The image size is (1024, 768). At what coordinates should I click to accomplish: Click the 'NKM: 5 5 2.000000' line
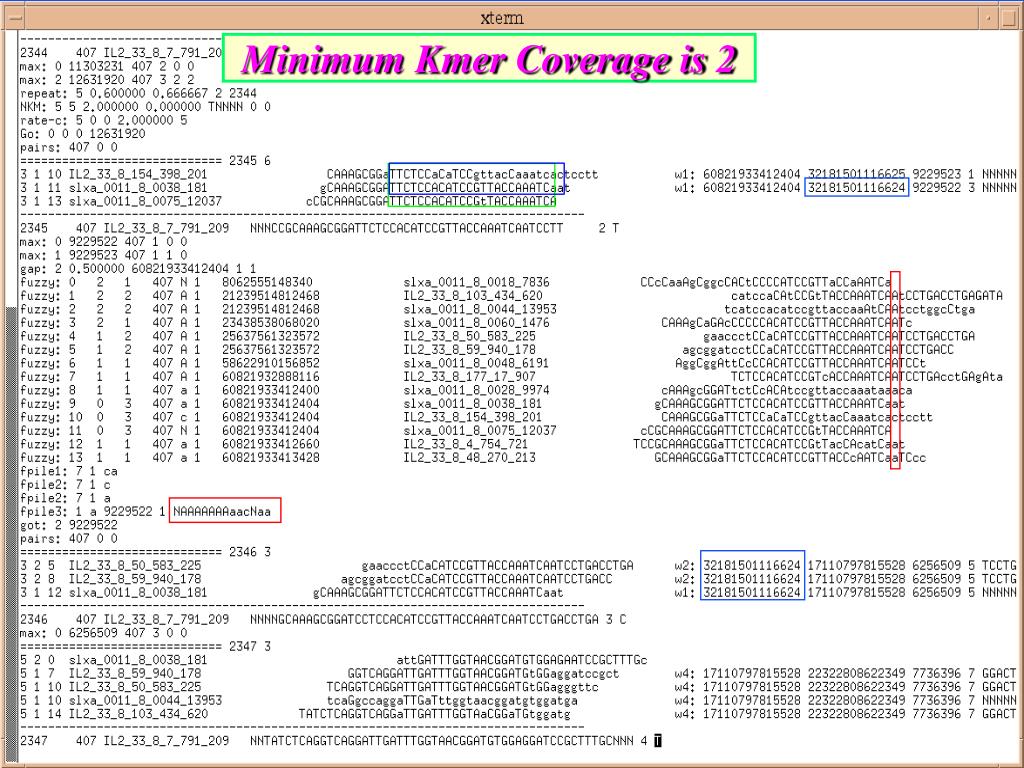(146, 106)
